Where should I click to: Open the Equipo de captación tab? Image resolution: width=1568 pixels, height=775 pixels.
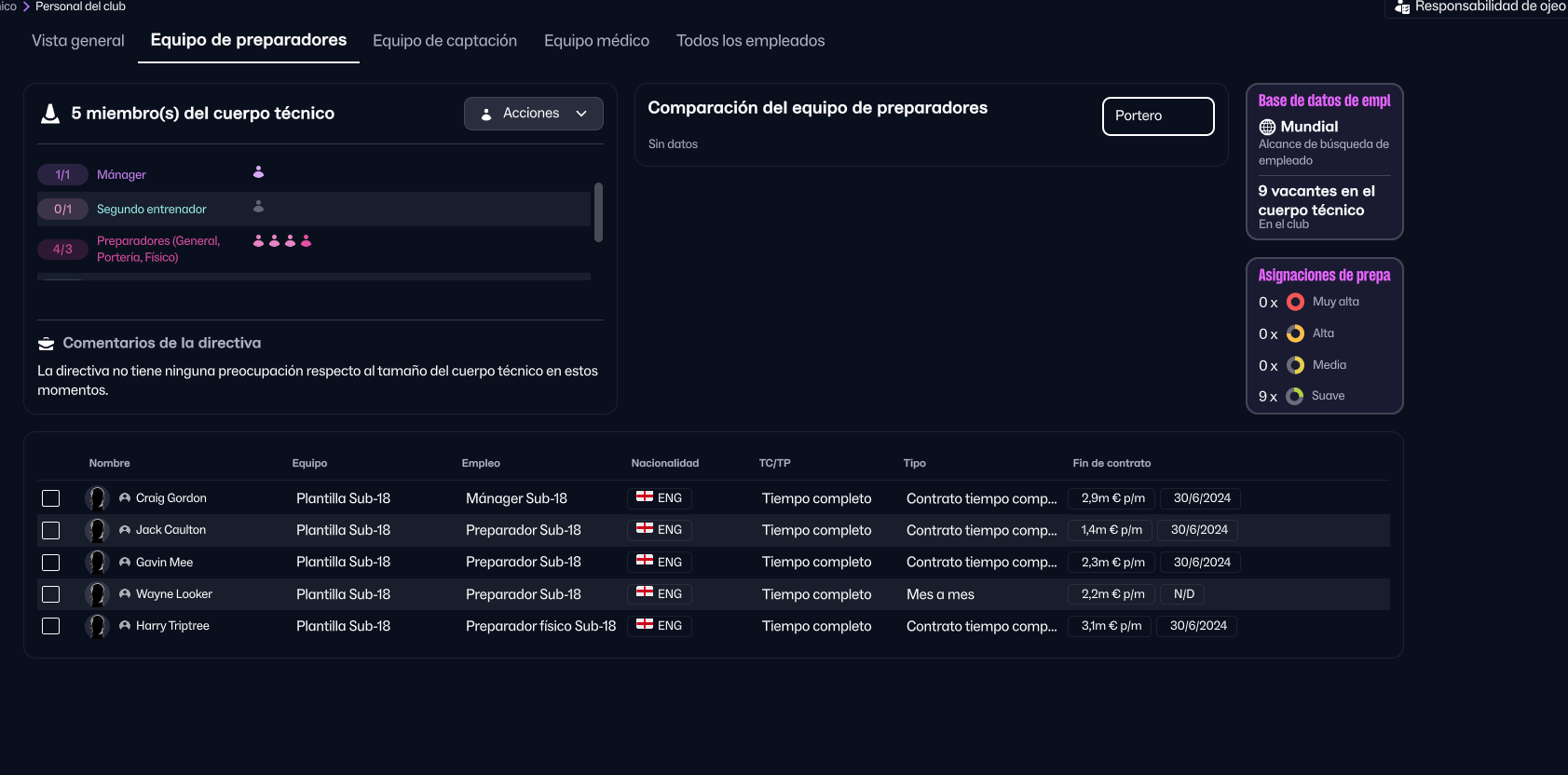(444, 41)
